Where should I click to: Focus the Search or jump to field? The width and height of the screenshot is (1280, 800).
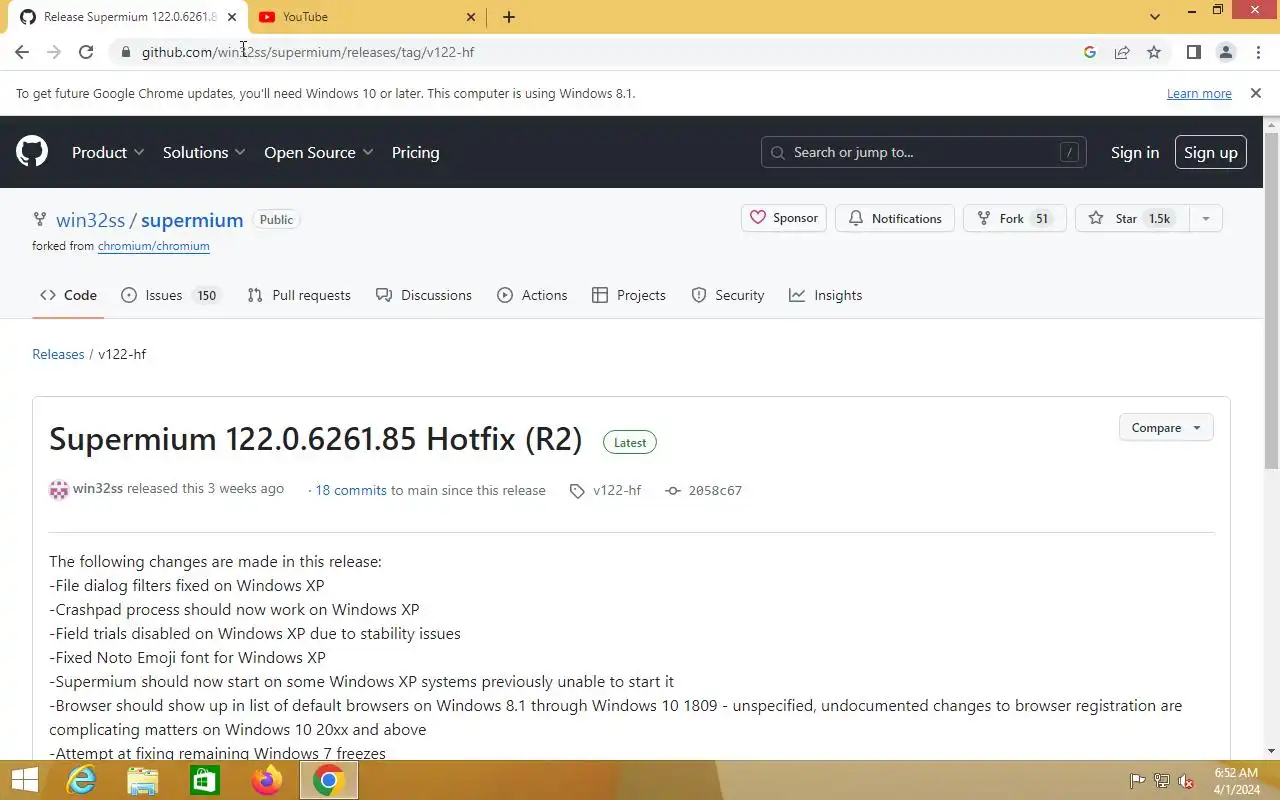[924, 153]
